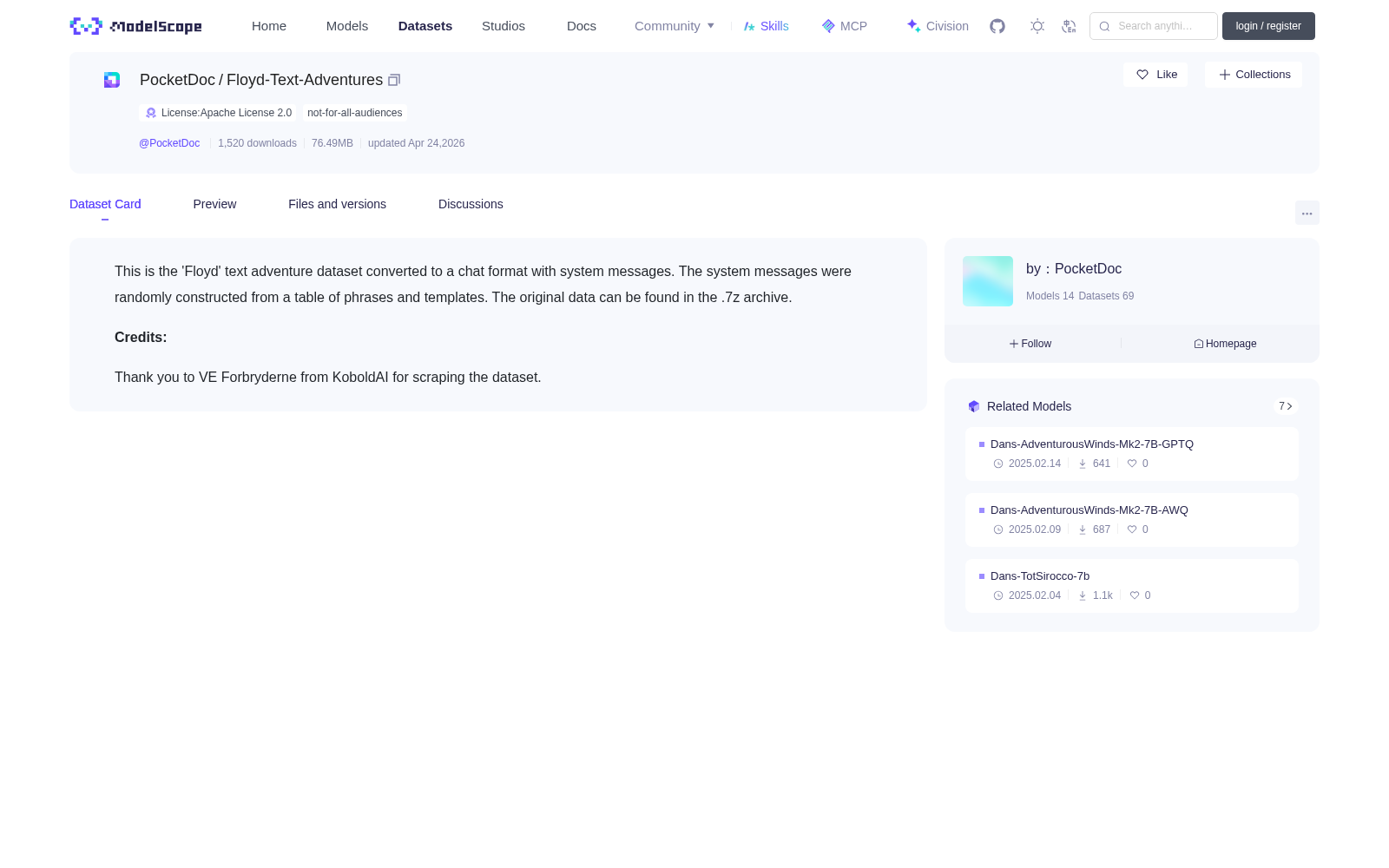Image resolution: width=1389 pixels, height=868 pixels.
Task: Click the heart icon on the Like button
Action: (1142, 75)
